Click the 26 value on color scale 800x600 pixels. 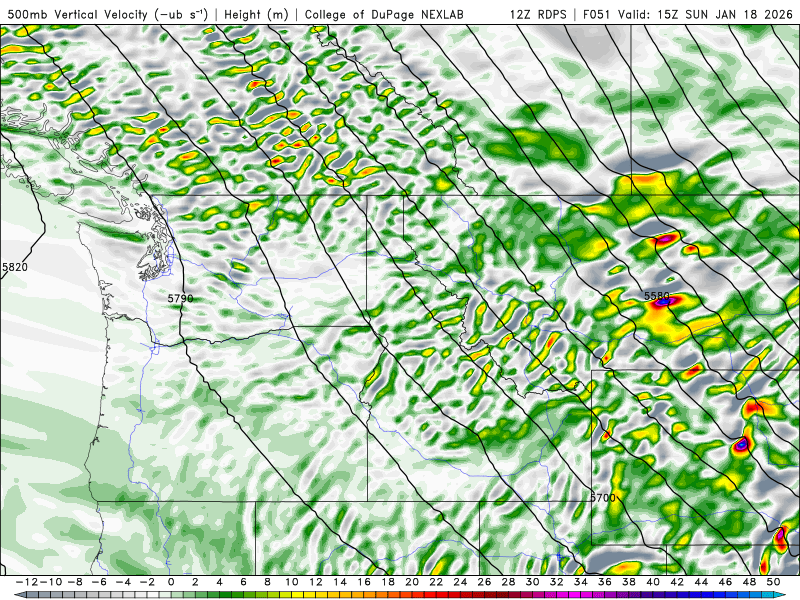tap(484, 582)
